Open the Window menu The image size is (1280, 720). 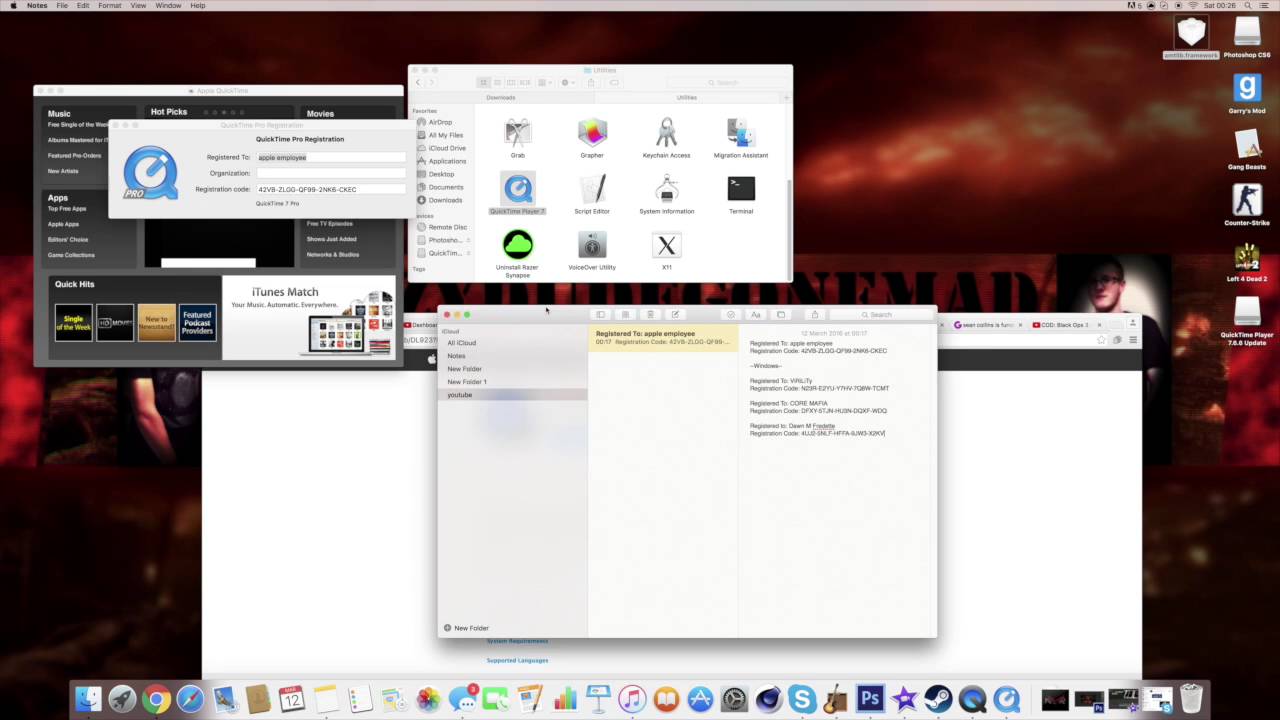168,5
